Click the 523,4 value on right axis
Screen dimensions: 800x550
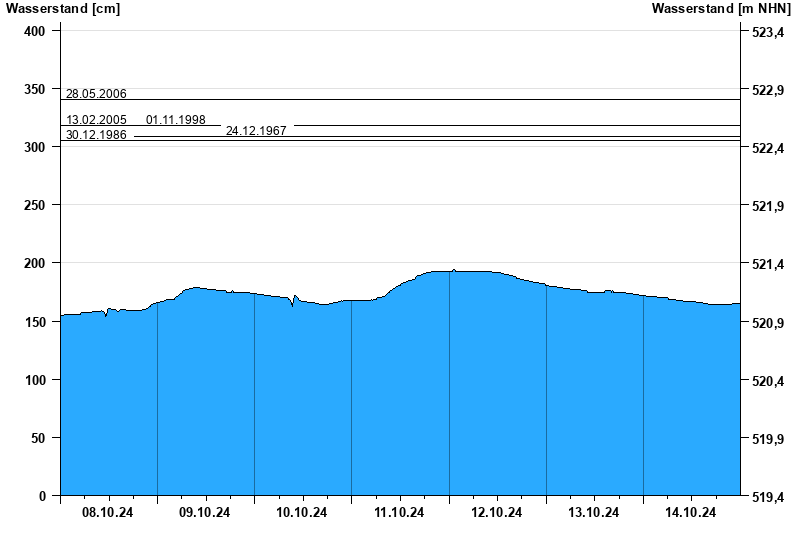pos(766,33)
